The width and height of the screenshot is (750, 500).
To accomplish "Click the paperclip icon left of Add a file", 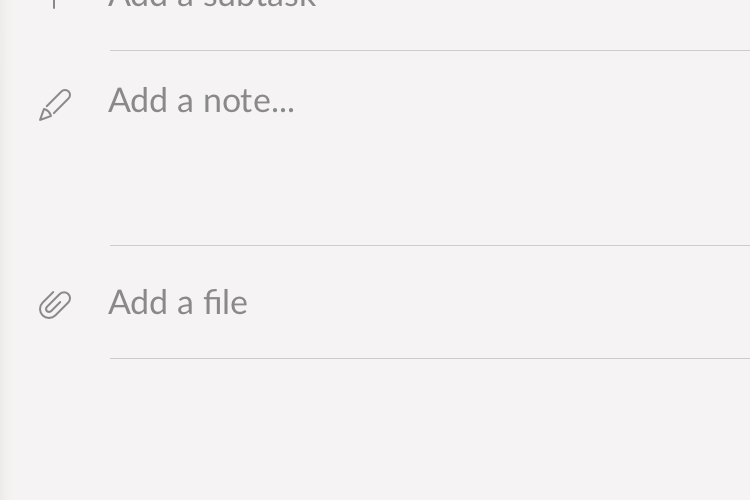I will [55, 304].
